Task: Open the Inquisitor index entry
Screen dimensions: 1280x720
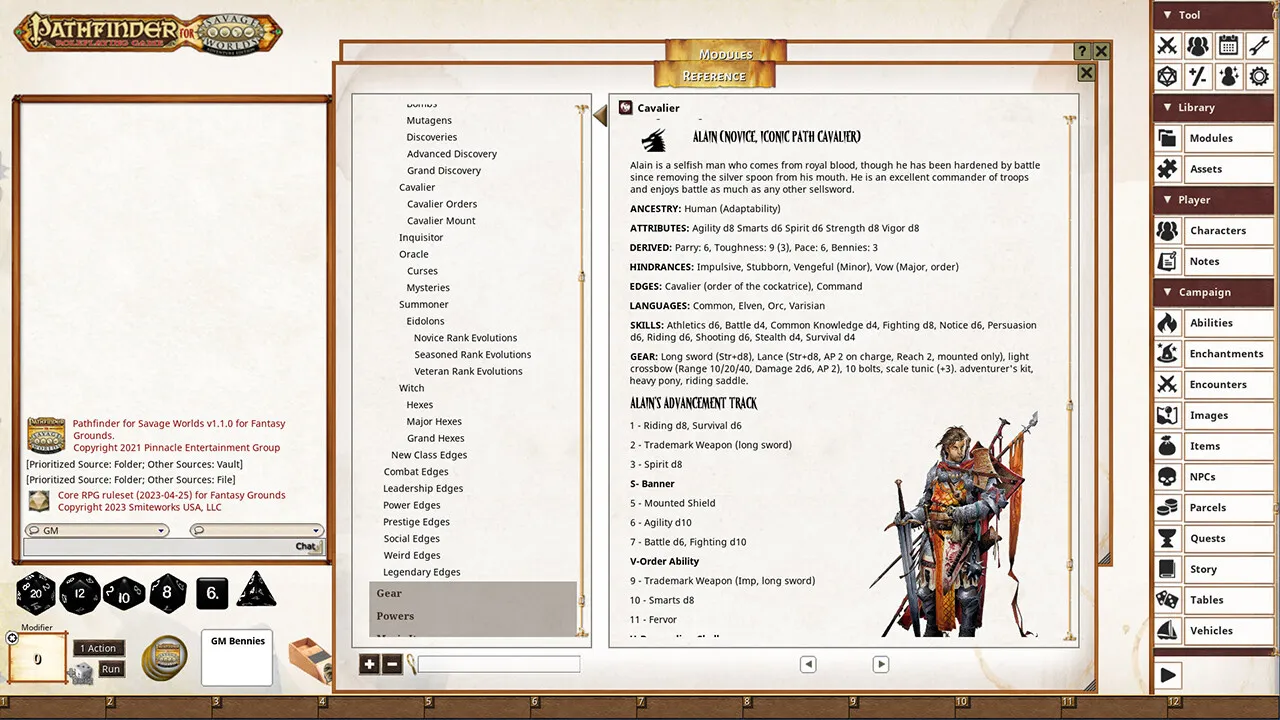Action: 421,237
